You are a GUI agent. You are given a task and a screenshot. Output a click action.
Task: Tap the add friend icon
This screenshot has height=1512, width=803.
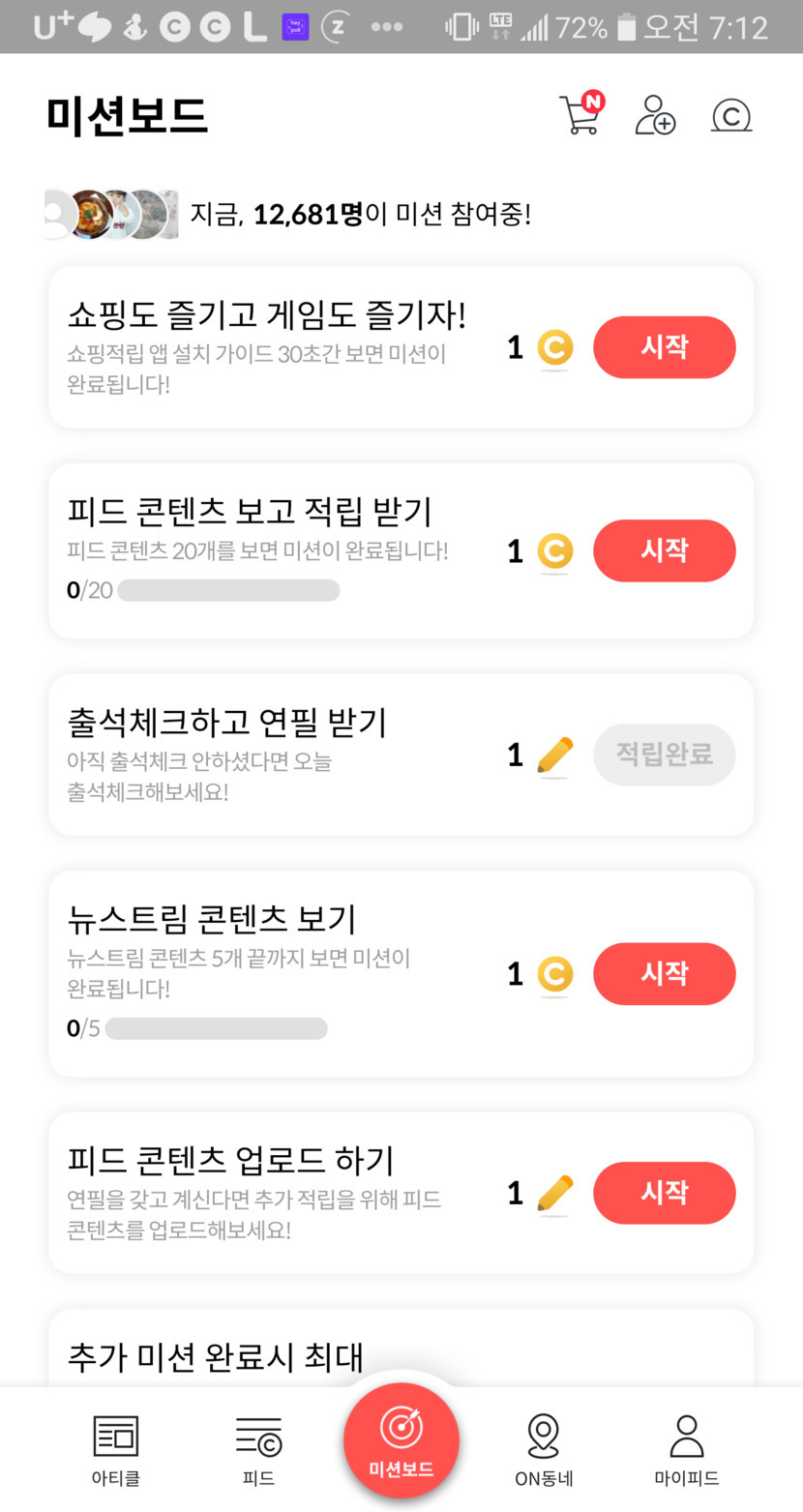pyautogui.click(x=655, y=115)
